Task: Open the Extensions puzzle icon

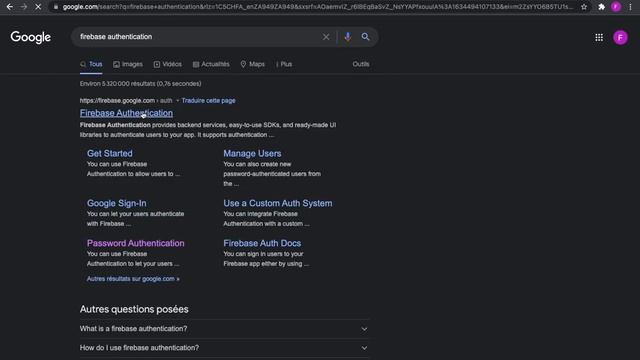Action: 601,7
